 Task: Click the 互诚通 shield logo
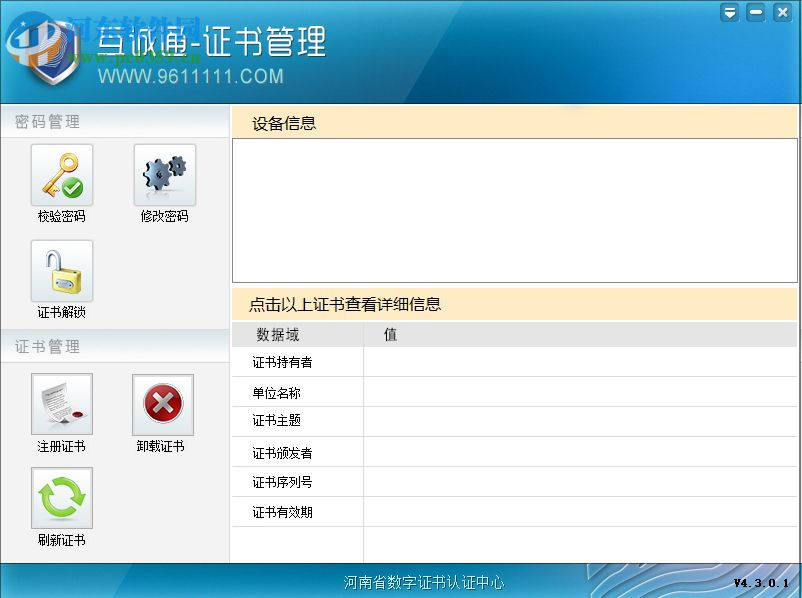point(45,50)
